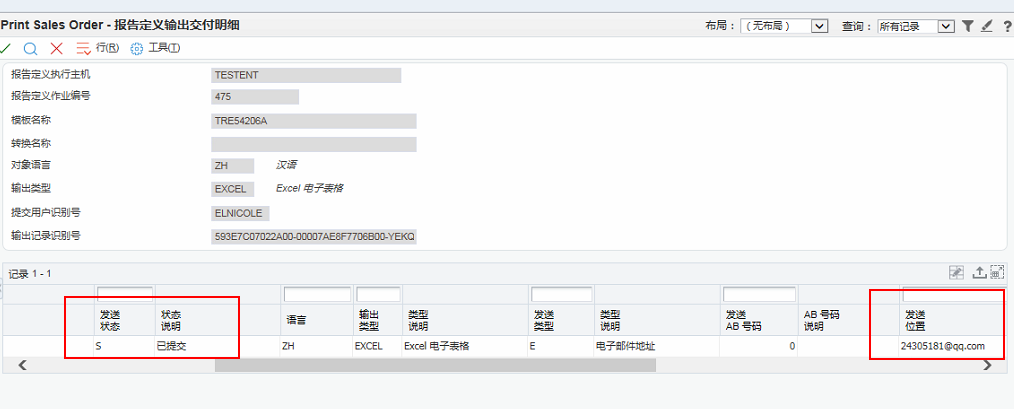This screenshot has width=1014, height=409.
Task: Click the 24305181@qq.com email cell
Action: click(953, 346)
